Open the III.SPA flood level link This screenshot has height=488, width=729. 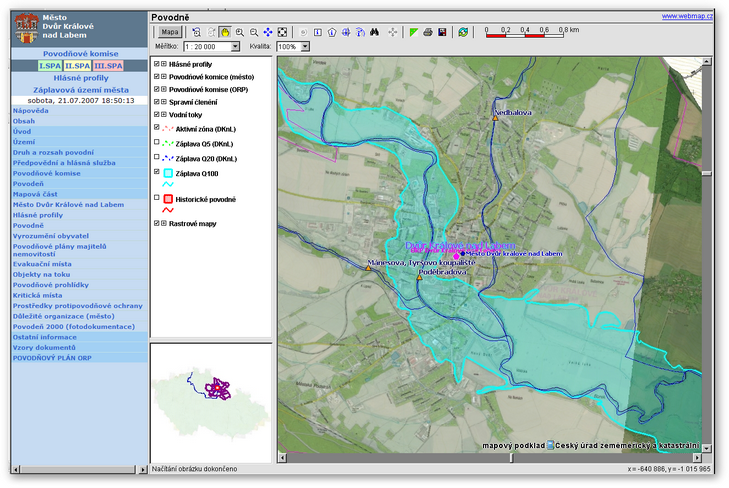coord(108,66)
